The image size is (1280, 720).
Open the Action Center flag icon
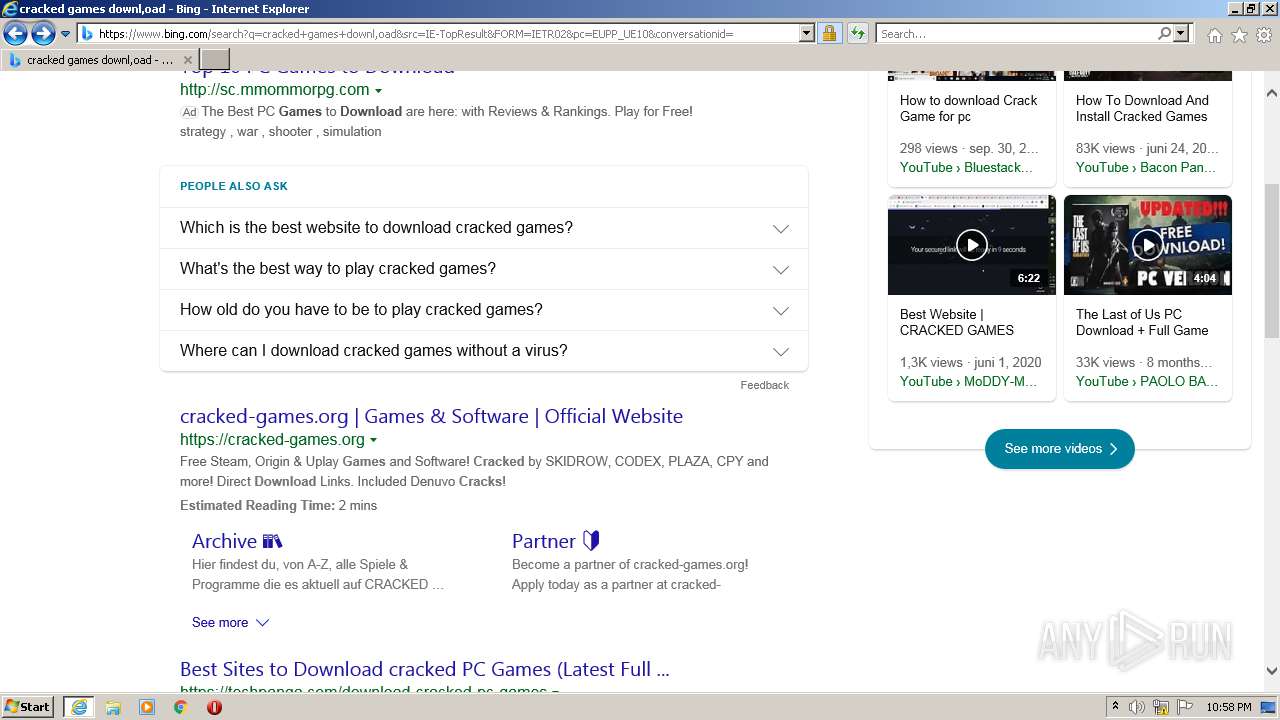(1185, 707)
